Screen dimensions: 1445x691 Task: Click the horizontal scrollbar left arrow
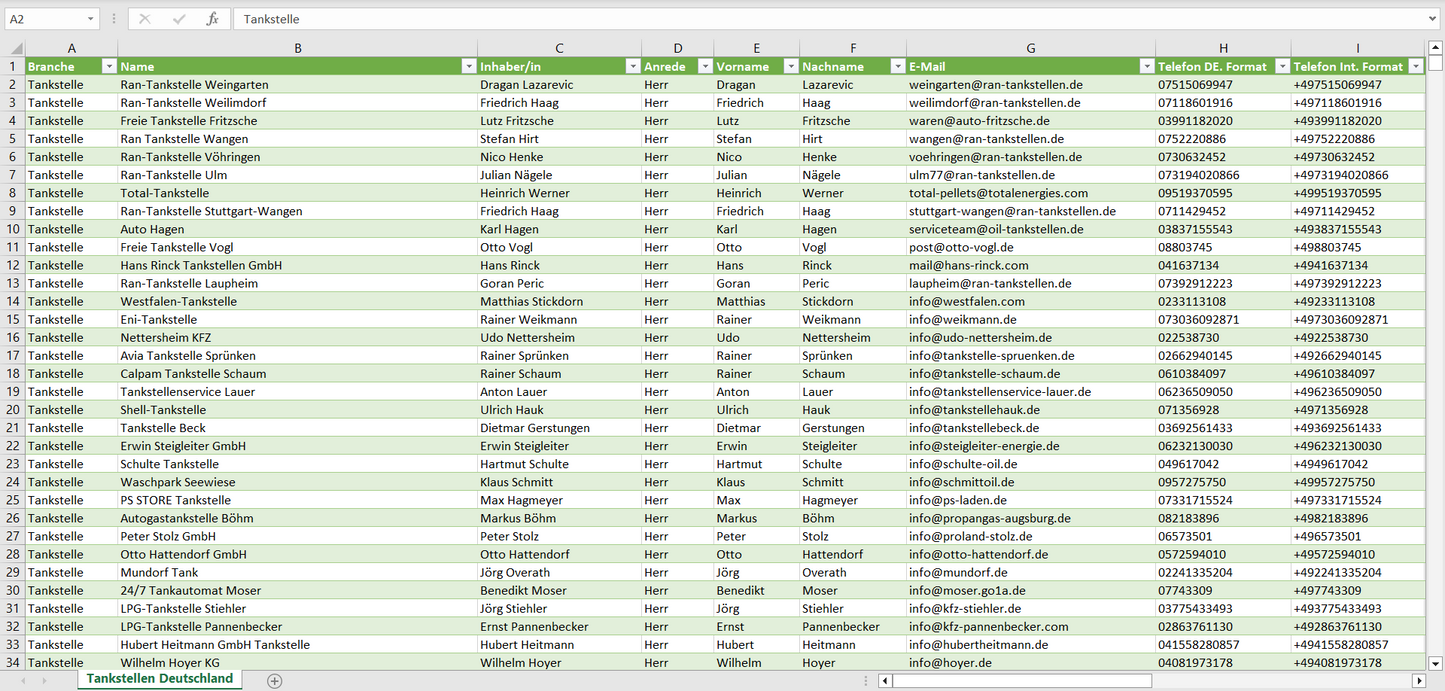885,680
